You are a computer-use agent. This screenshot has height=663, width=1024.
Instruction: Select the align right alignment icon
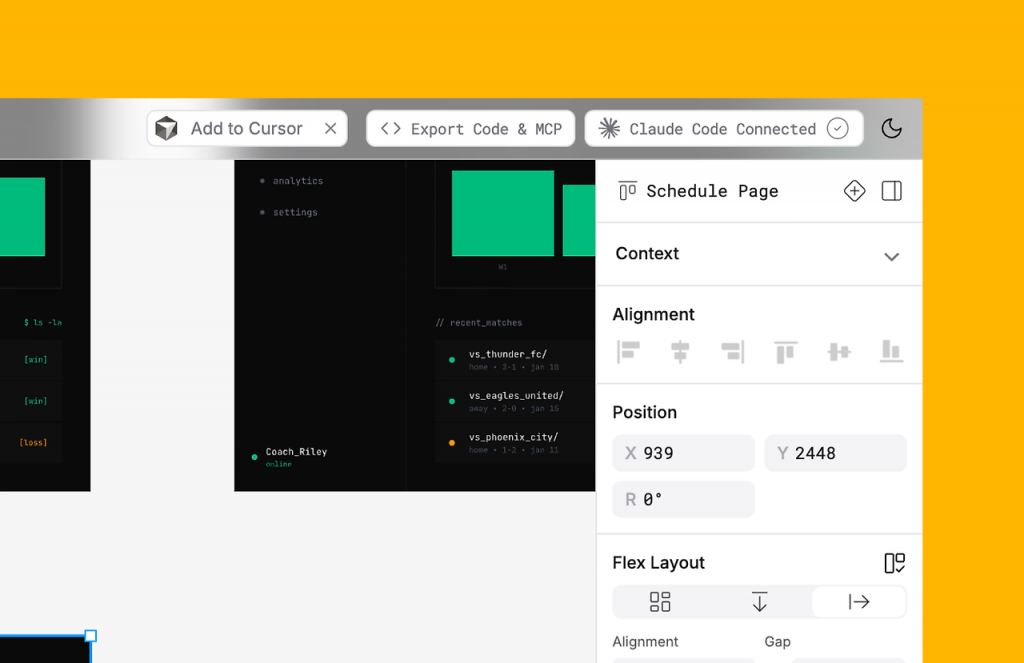pyautogui.click(x=733, y=351)
